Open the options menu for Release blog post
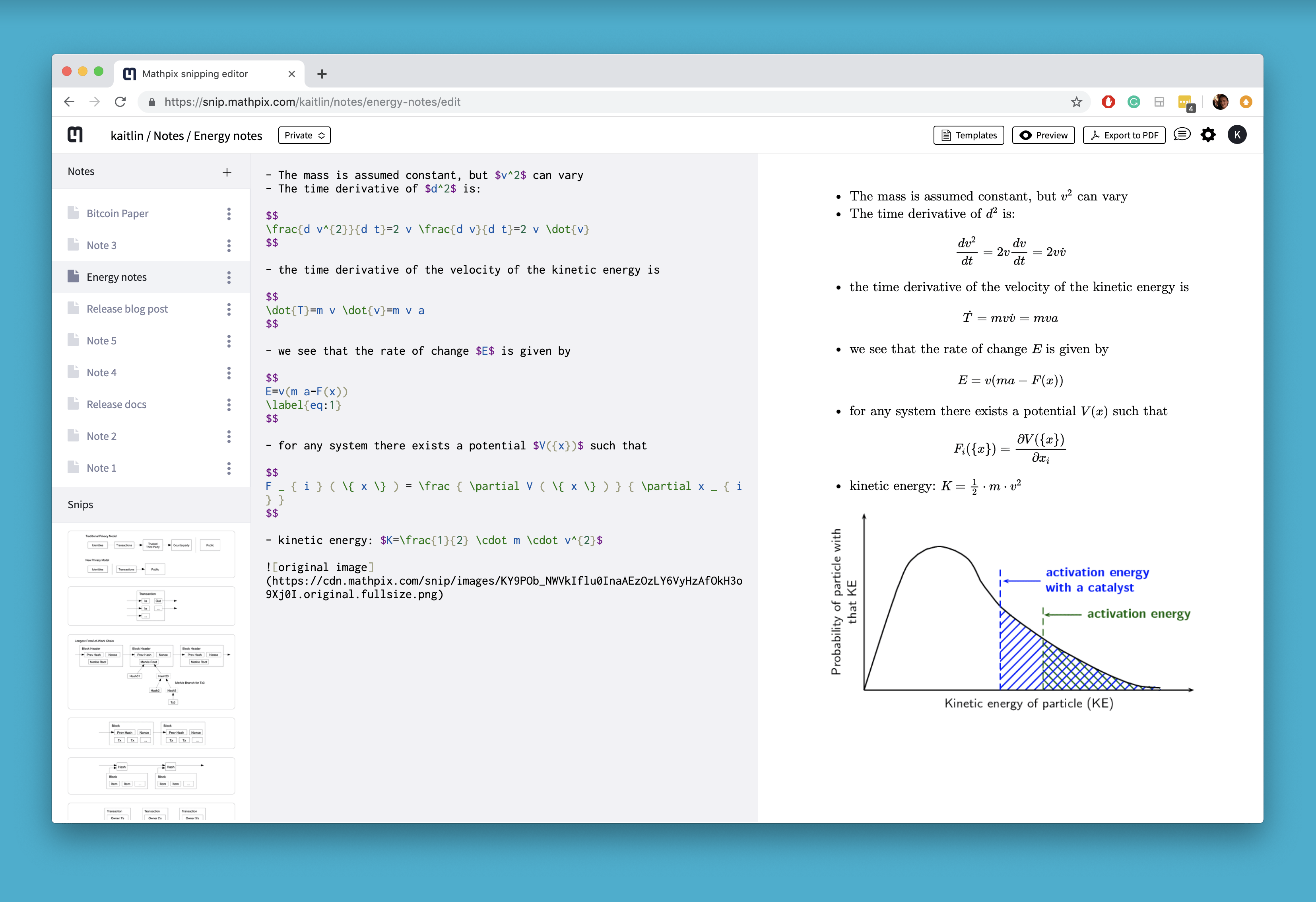Image resolution: width=1316 pixels, height=902 pixels. (x=229, y=309)
